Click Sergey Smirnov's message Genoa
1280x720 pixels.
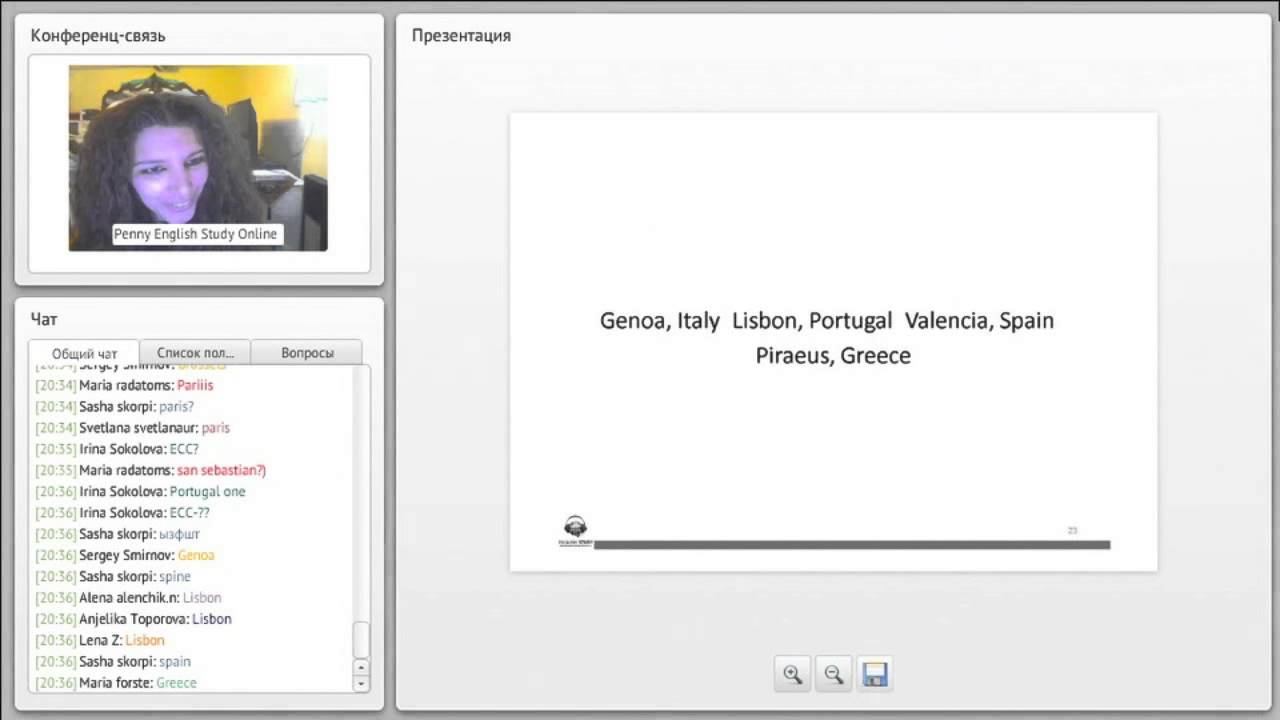(196, 555)
